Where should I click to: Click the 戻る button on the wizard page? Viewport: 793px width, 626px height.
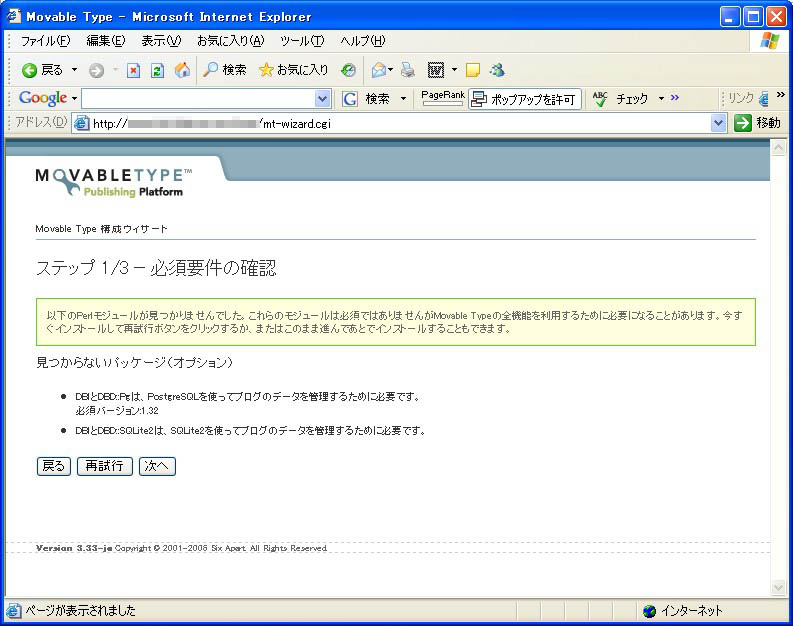pos(54,466)
